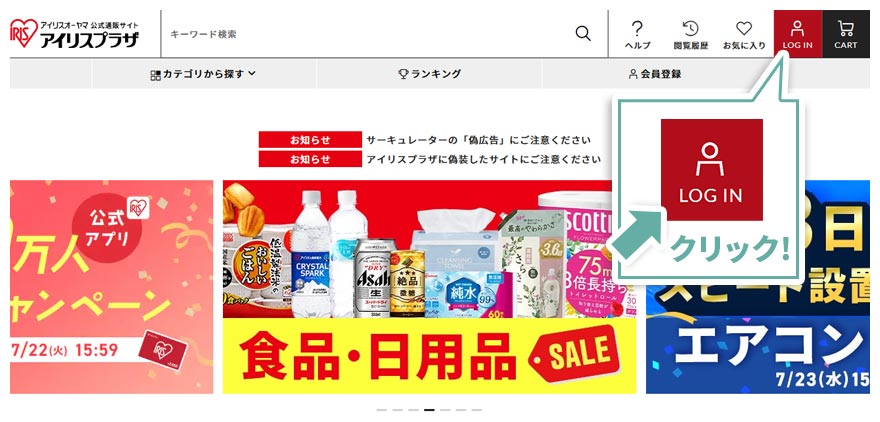The image size is (880, 422).
Task: Click the first お知らせ red label
Action: [310, 140]
